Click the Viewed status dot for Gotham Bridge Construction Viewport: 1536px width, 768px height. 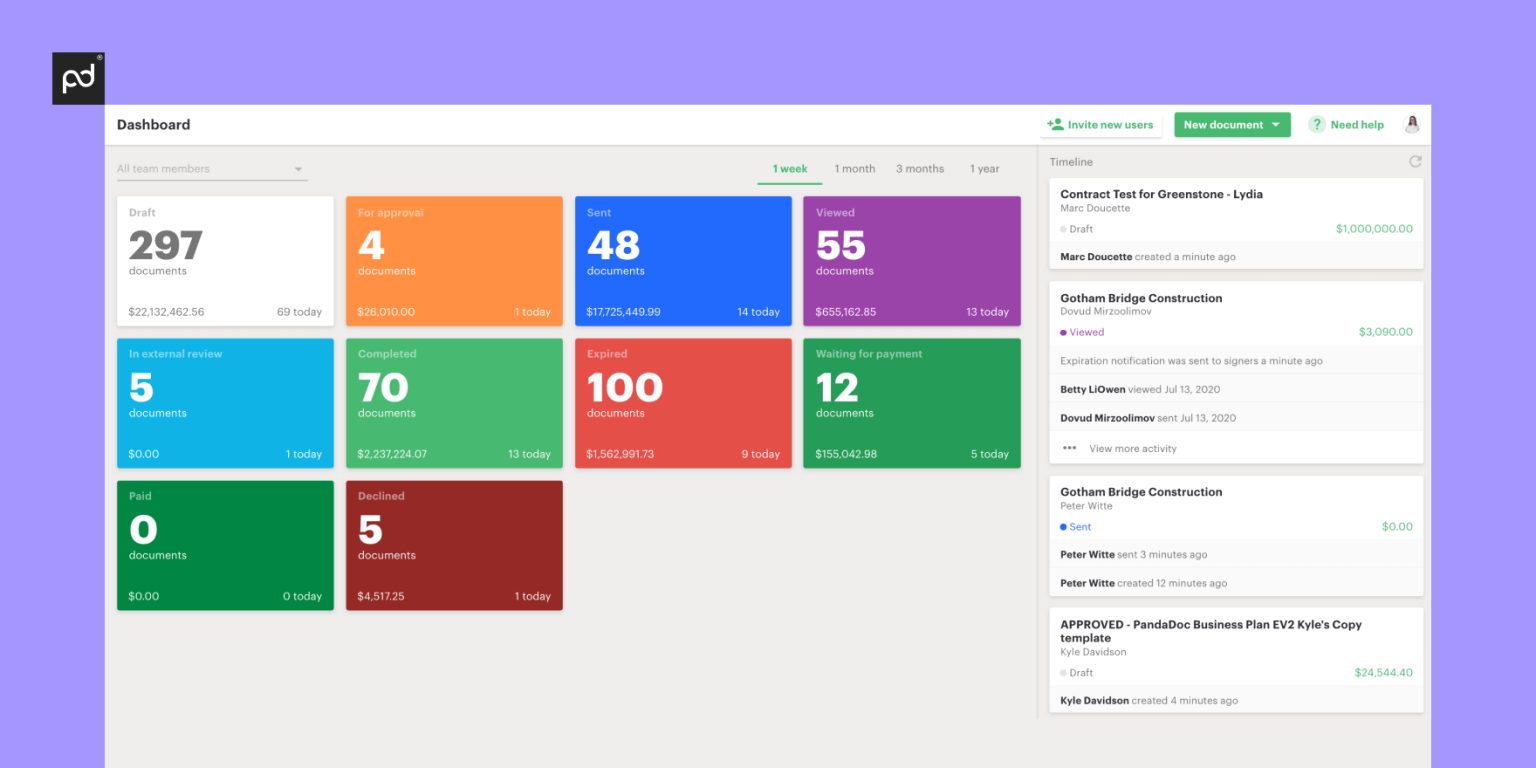(x=1064, y=331)
